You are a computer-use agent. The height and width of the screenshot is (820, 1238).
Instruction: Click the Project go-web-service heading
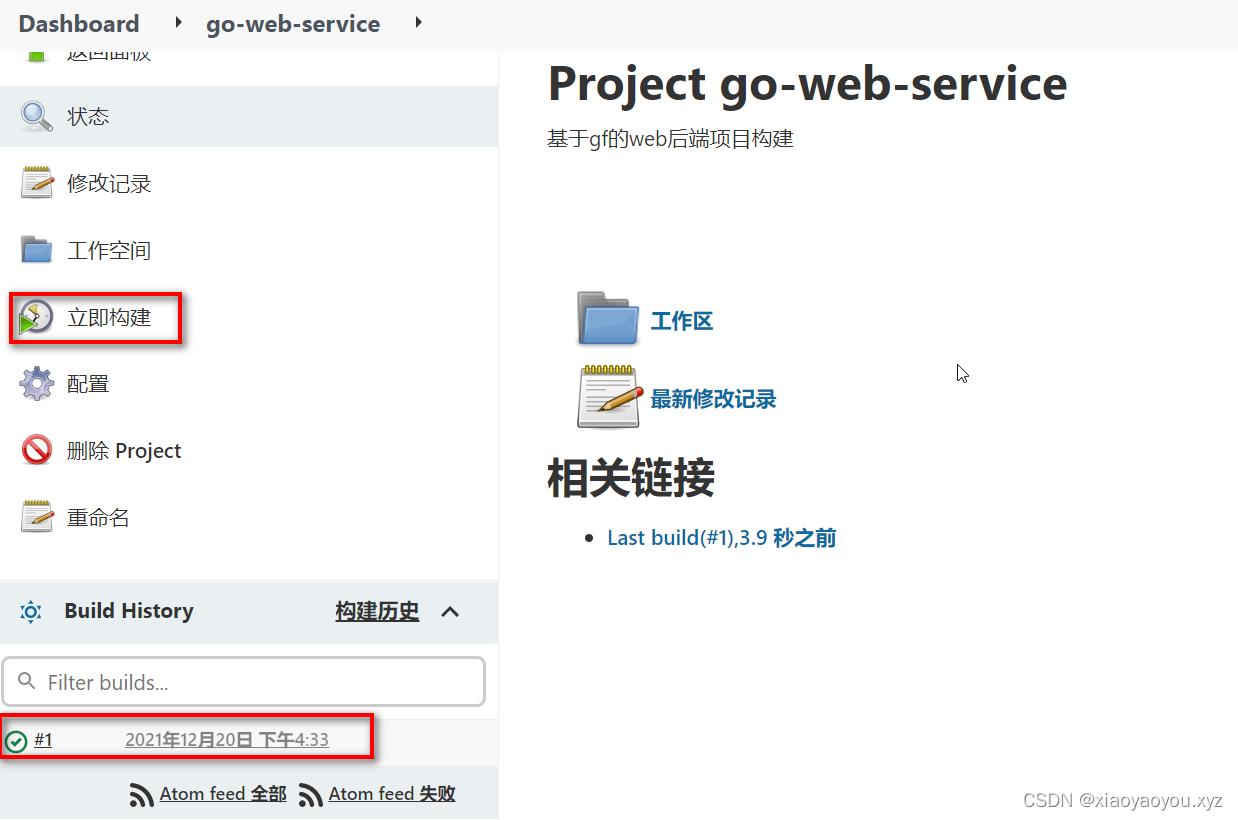tap(808, 83)
